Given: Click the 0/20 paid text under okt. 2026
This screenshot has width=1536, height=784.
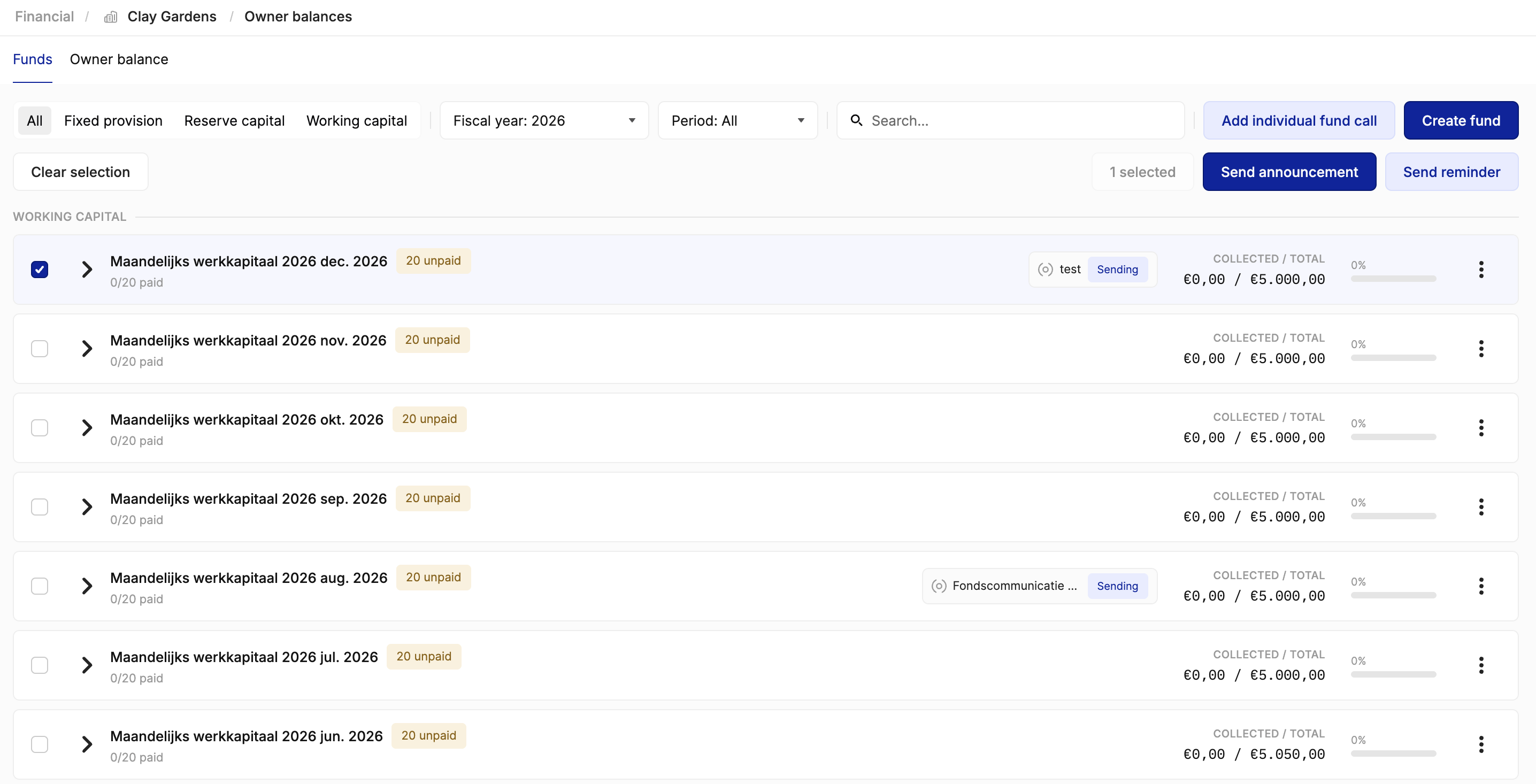Looking at the screenshot, I should (x=136, y=441).
